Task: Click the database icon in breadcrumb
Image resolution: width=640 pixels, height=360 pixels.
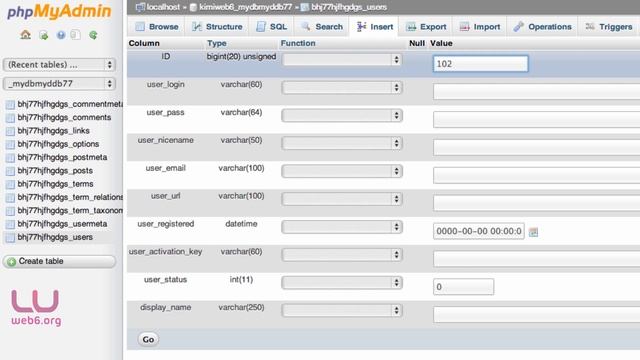Action: click(x=193, y=7)
